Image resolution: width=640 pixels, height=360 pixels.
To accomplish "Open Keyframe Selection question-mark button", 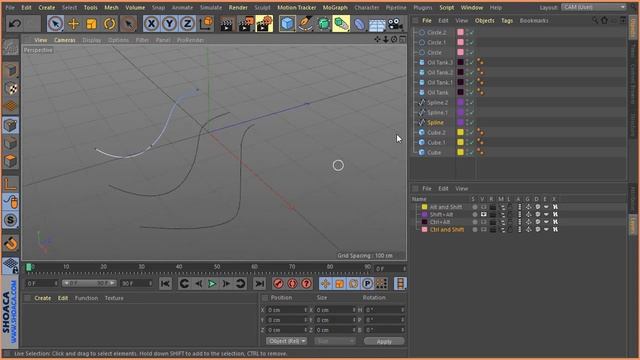I will click(x=306, y=283).
